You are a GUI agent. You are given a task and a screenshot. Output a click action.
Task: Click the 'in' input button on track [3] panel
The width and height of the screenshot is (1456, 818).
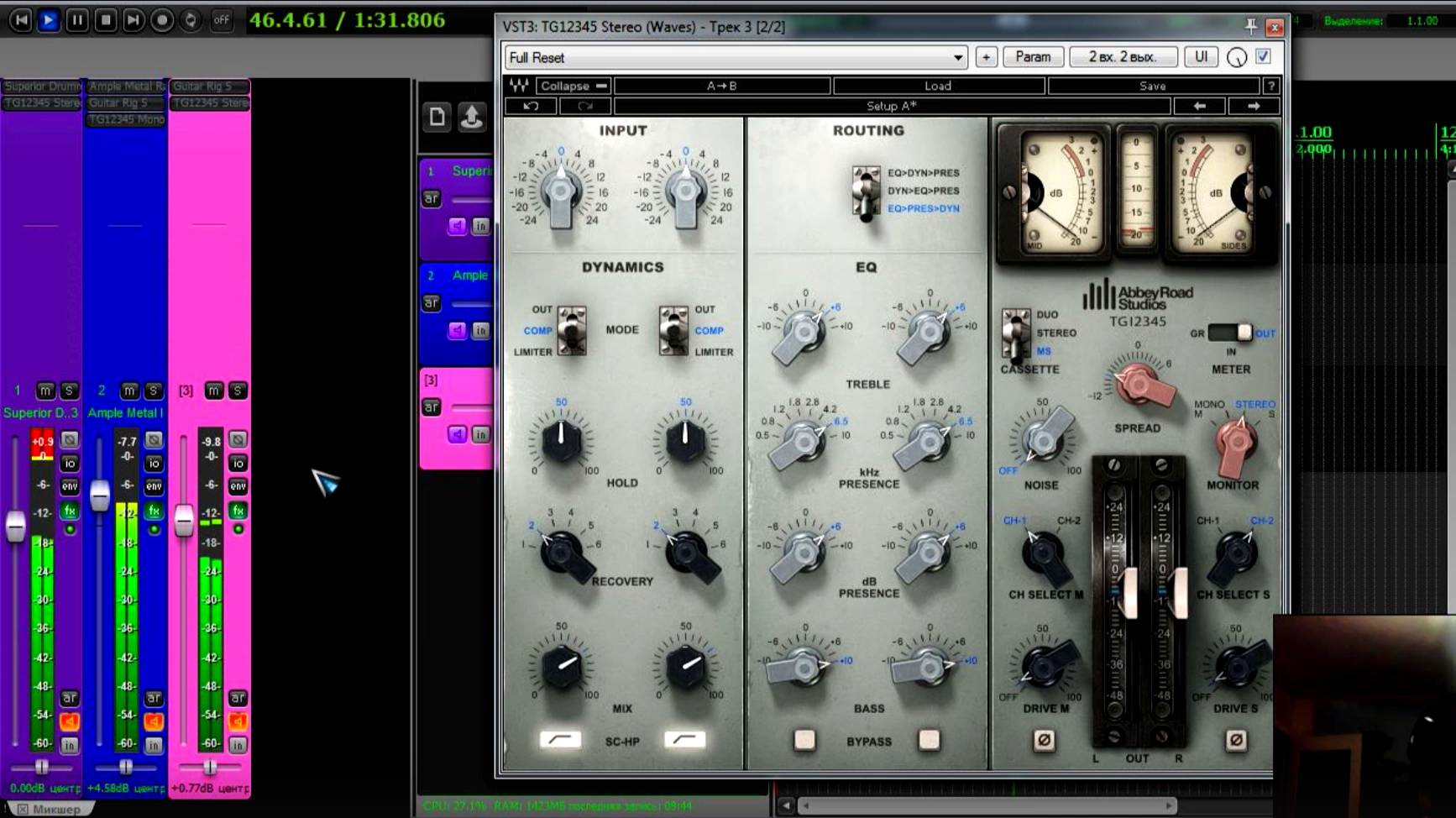pos(480,434)
